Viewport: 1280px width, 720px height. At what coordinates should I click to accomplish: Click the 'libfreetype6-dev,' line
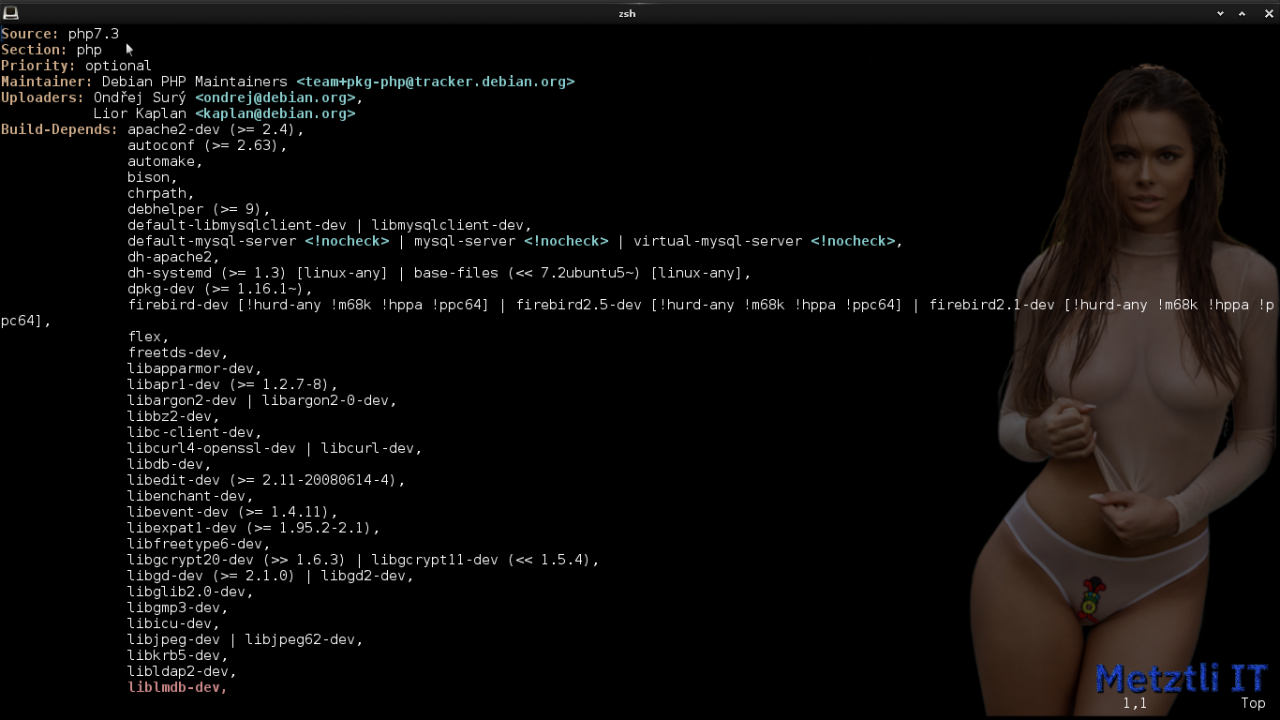199,546
